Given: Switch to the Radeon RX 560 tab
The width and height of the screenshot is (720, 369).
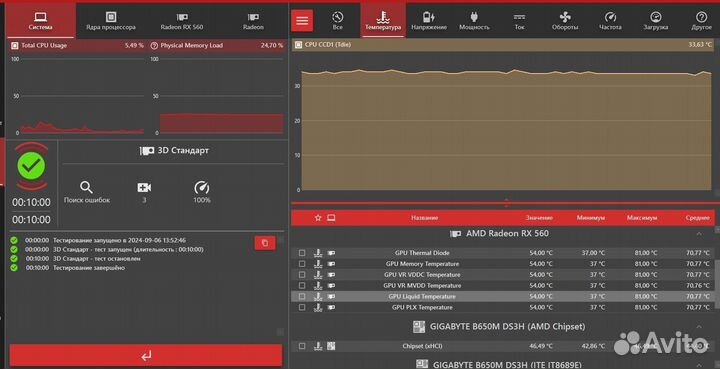Looking at the screenshot, I should [x=182, y=21].
